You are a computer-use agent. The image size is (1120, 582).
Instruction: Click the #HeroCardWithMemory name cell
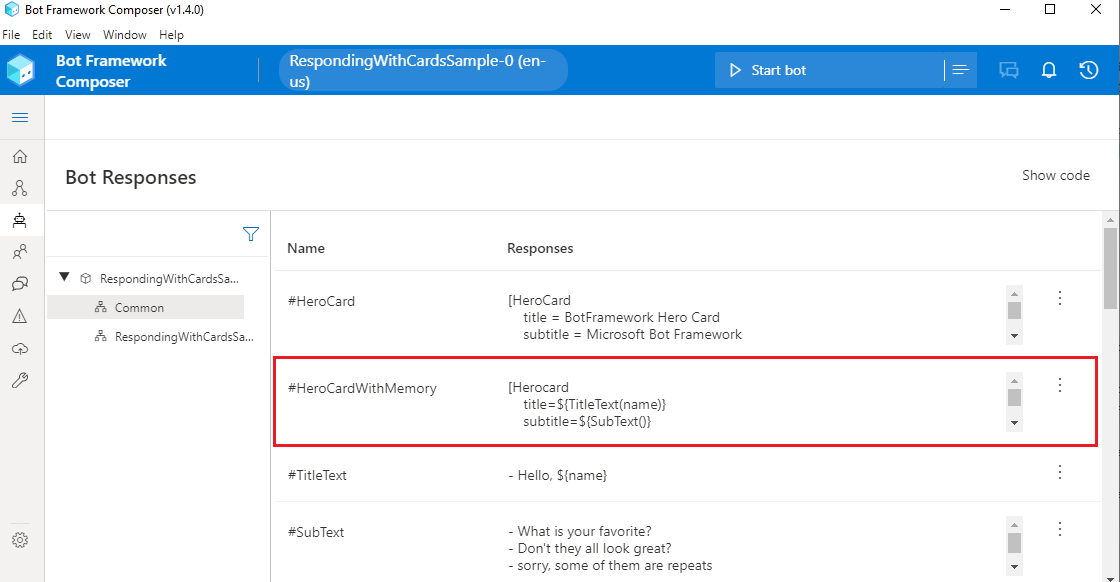point(362,388)
